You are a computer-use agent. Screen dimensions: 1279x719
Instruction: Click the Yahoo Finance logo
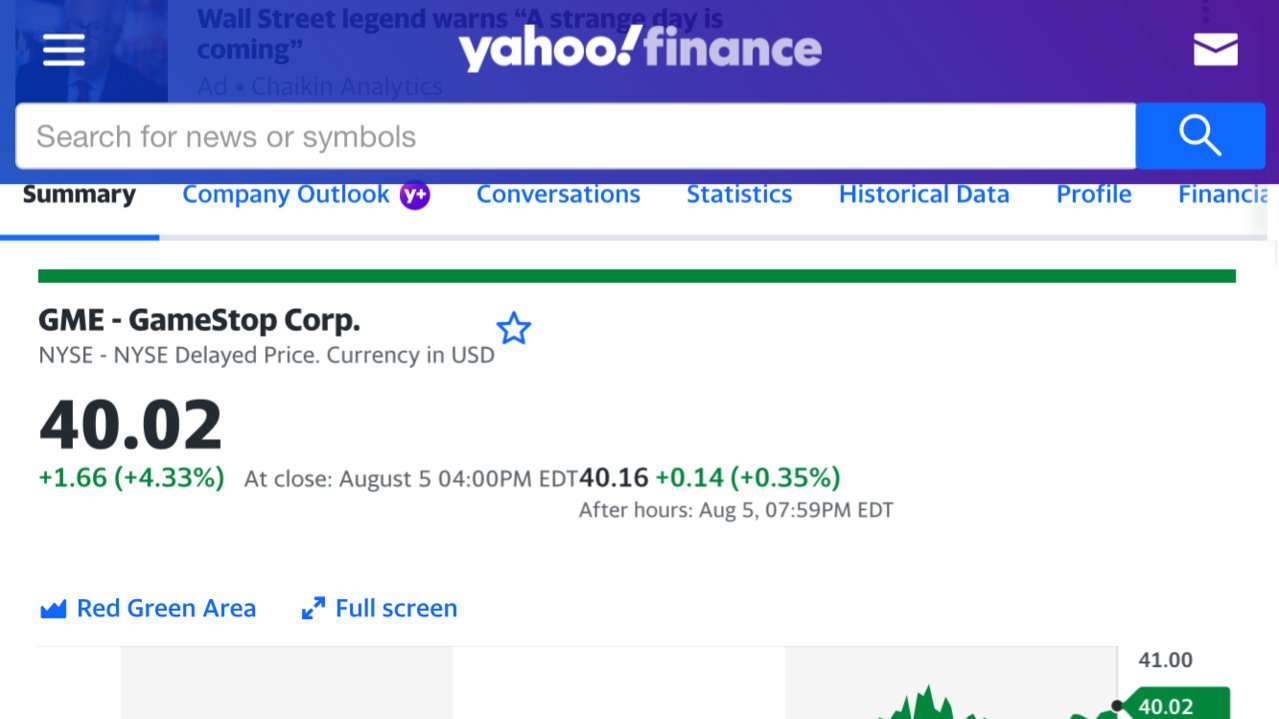click(x=640, y=49)
